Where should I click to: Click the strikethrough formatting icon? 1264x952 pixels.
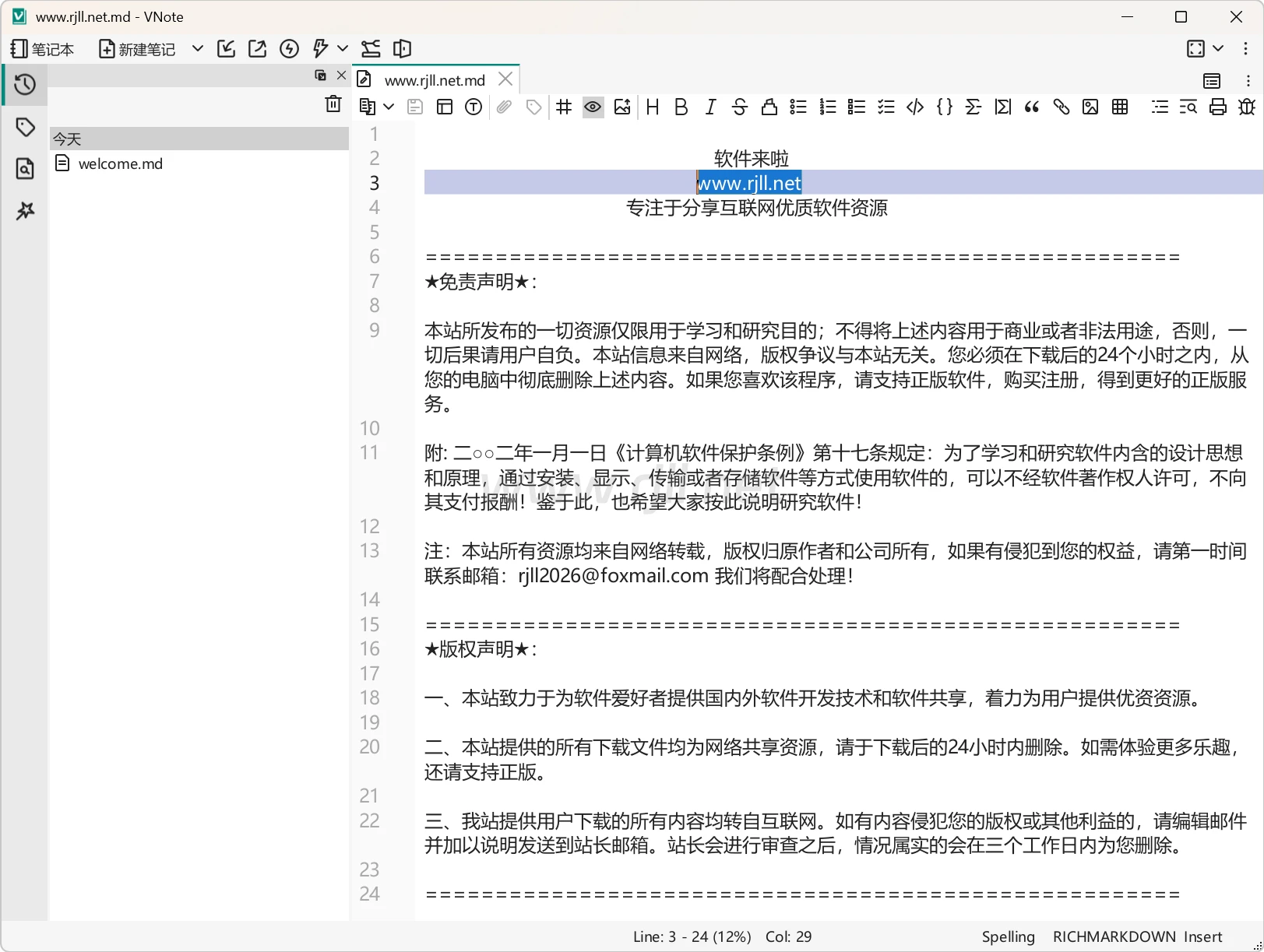coord(740,107)
